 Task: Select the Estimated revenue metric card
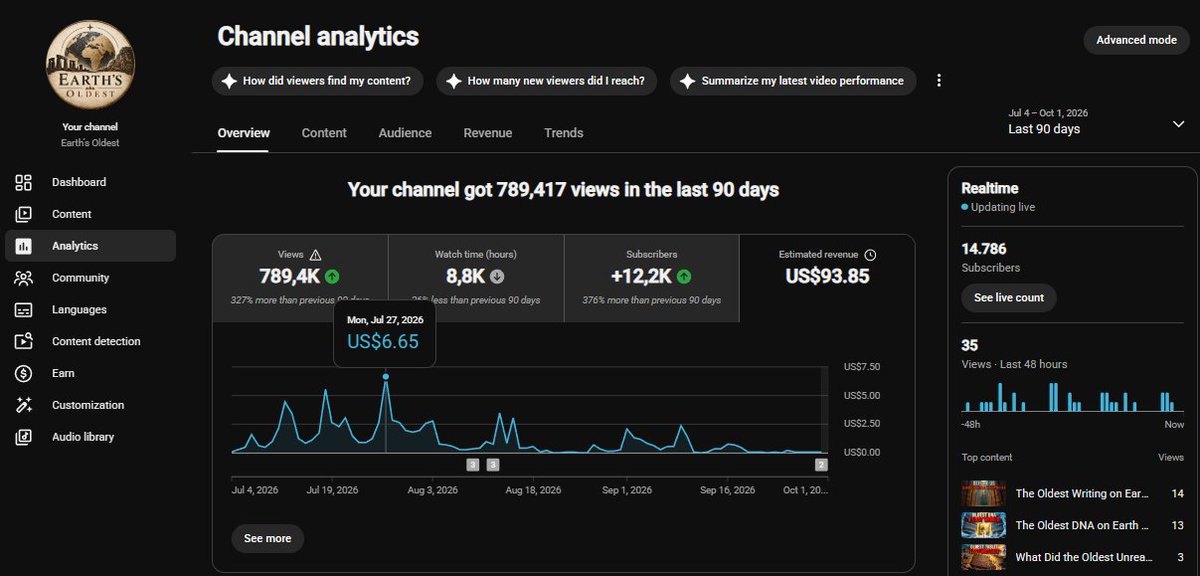[827, 278]
